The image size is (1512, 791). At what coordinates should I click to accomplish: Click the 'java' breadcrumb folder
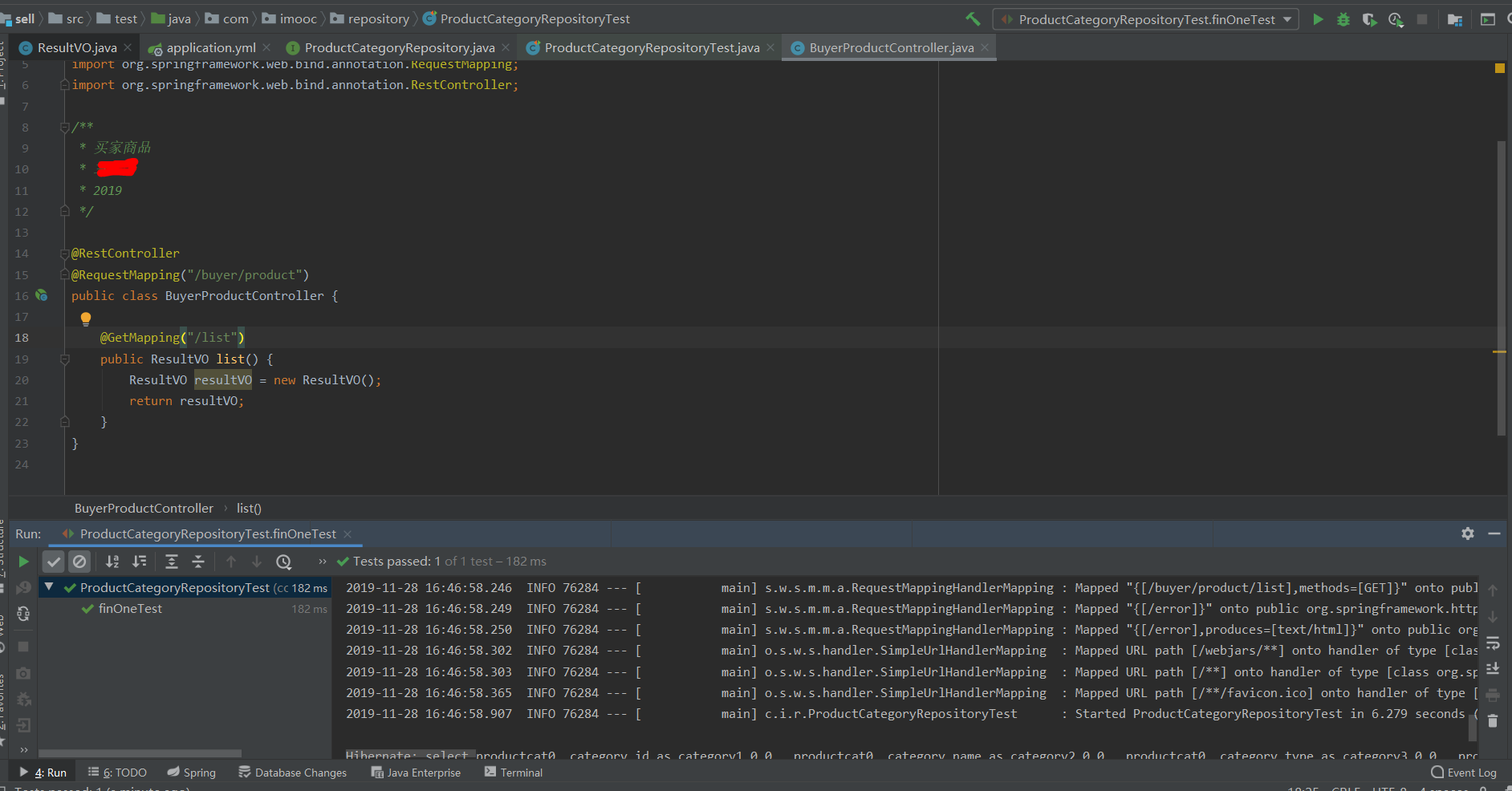pos(172,18)
